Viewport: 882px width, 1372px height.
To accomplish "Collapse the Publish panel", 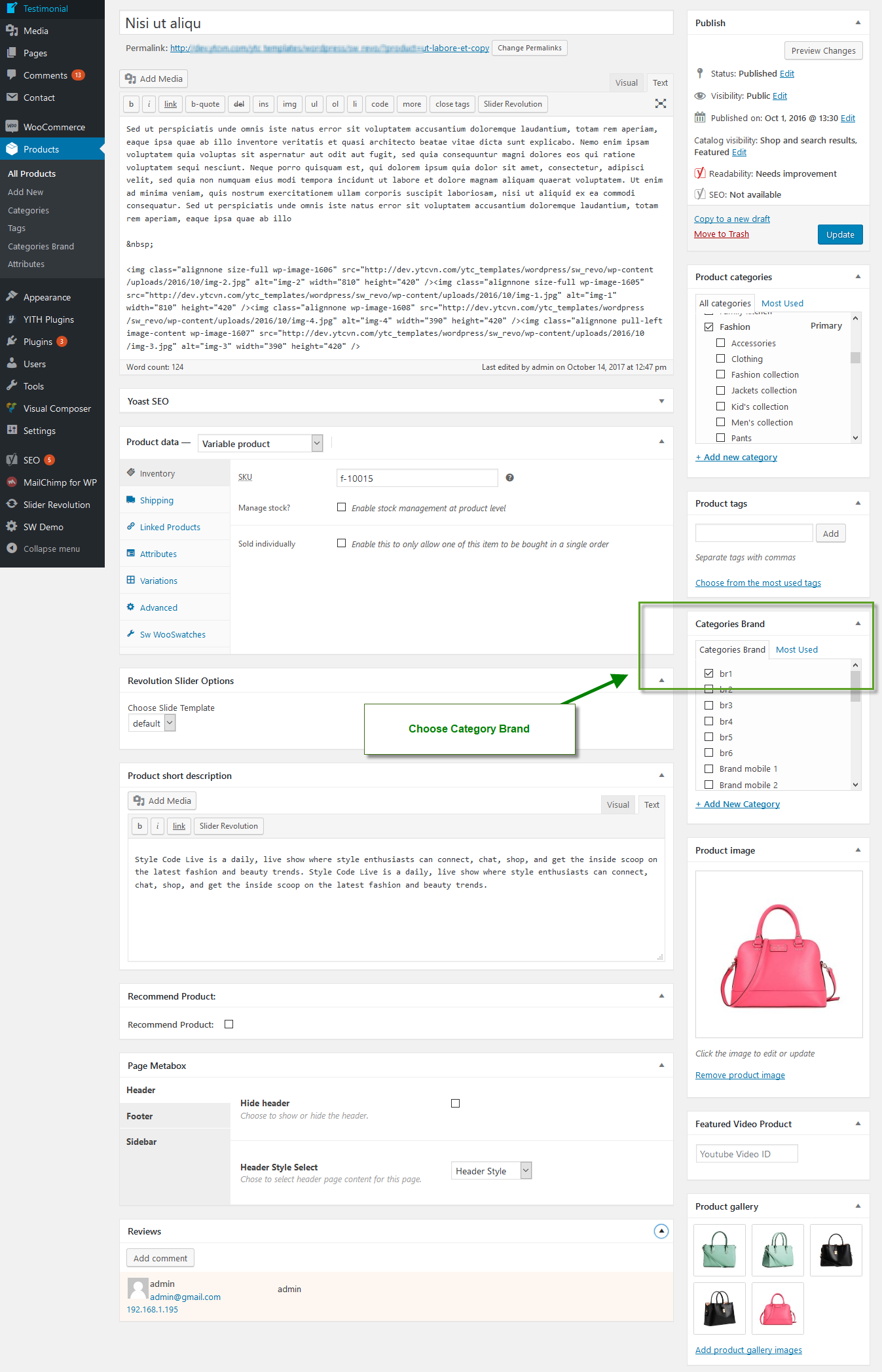I will (858, 22).
